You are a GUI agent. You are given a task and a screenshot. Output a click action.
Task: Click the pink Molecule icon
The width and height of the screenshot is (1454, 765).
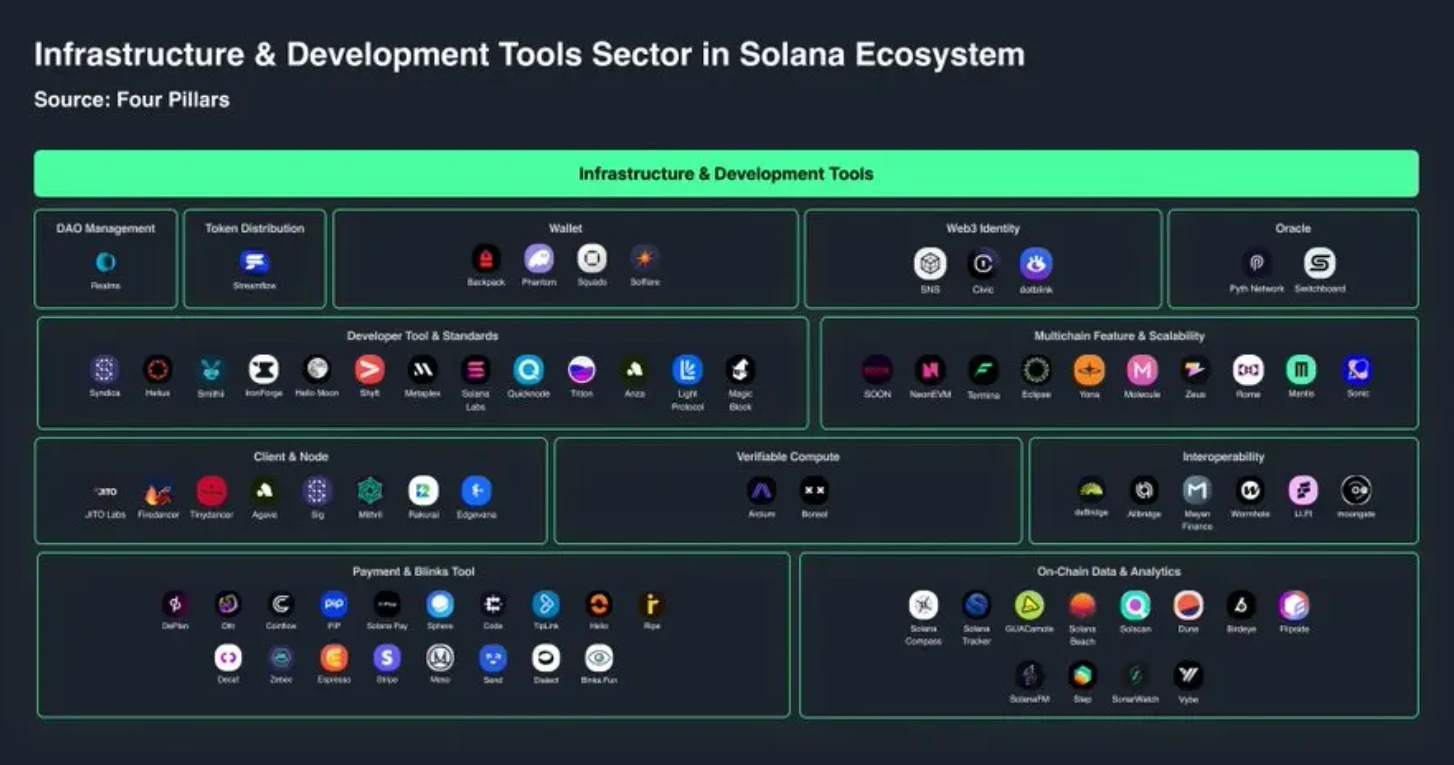coord(1142,370)
